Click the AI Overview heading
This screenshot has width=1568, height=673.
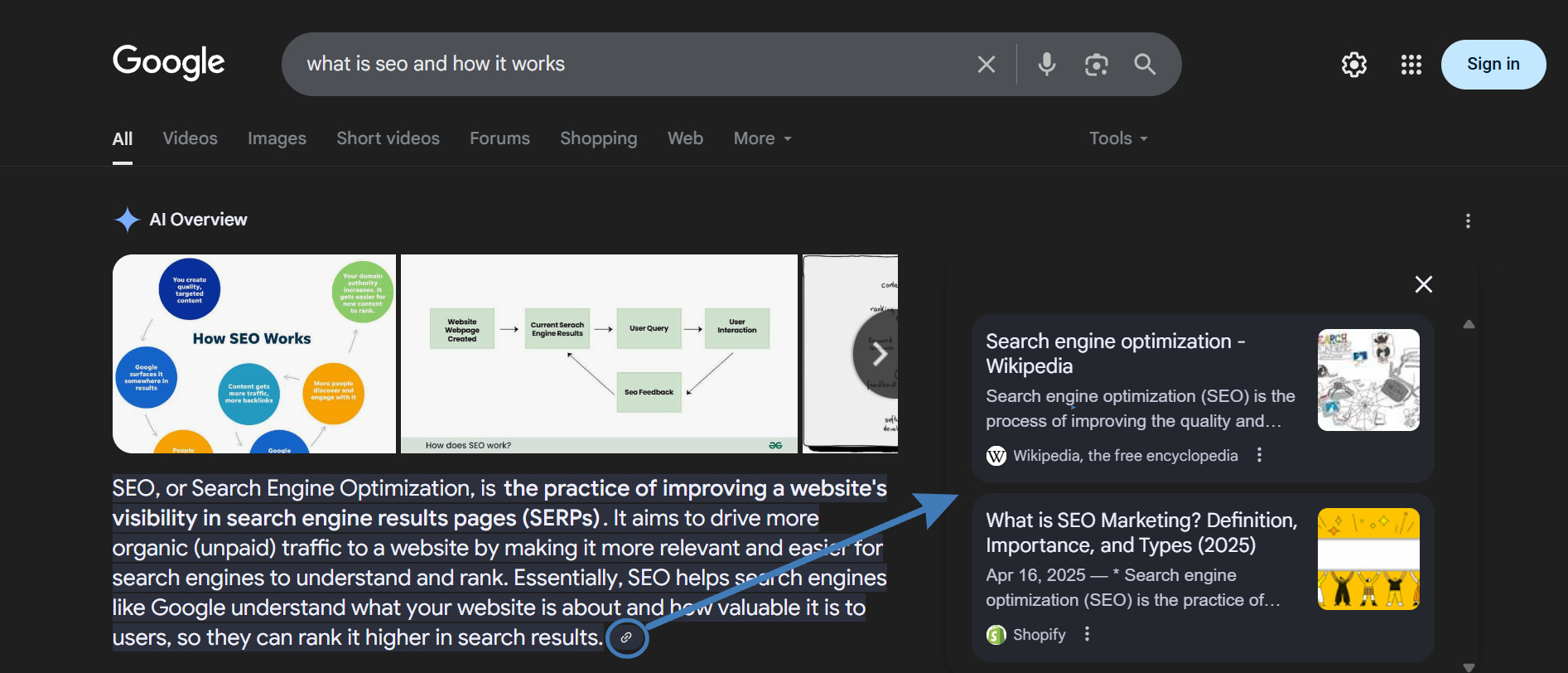[x=198, y=220]
